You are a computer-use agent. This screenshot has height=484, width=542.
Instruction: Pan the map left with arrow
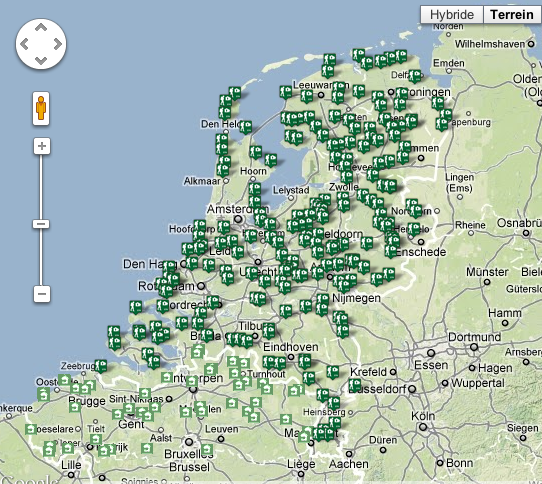24,44
